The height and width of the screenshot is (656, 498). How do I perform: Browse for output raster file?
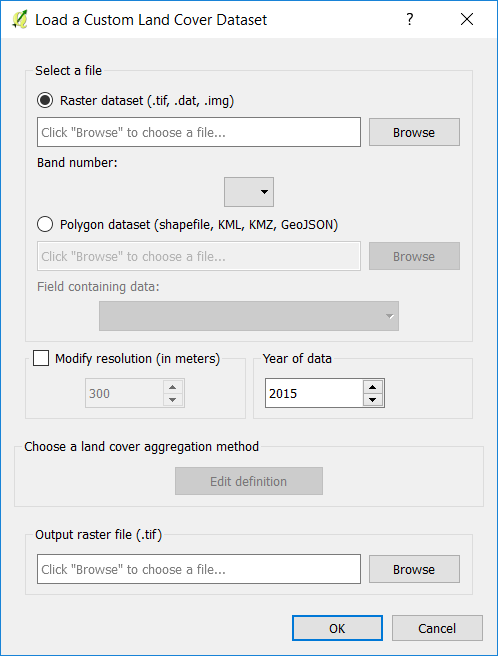(x=414, y=569)
